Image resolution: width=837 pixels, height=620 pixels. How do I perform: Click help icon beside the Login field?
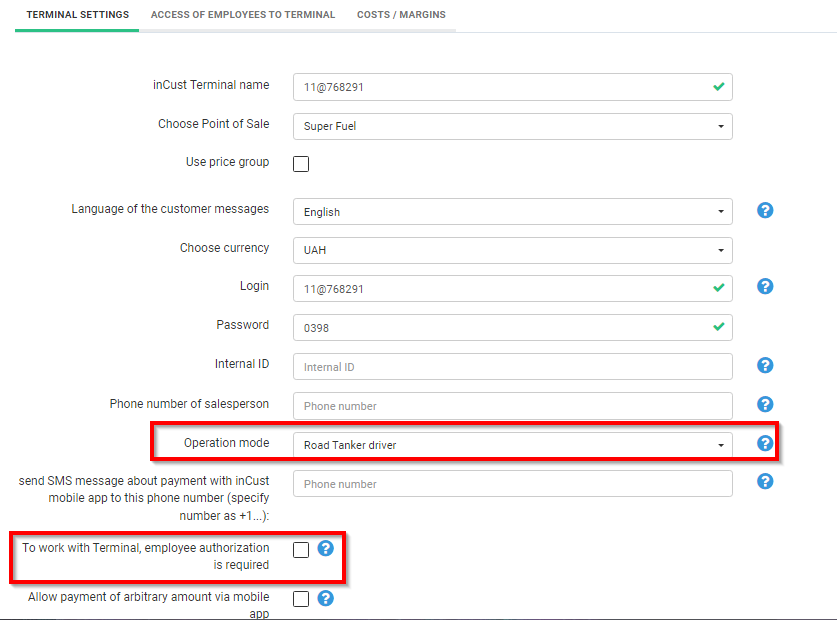tap(765, 286)
